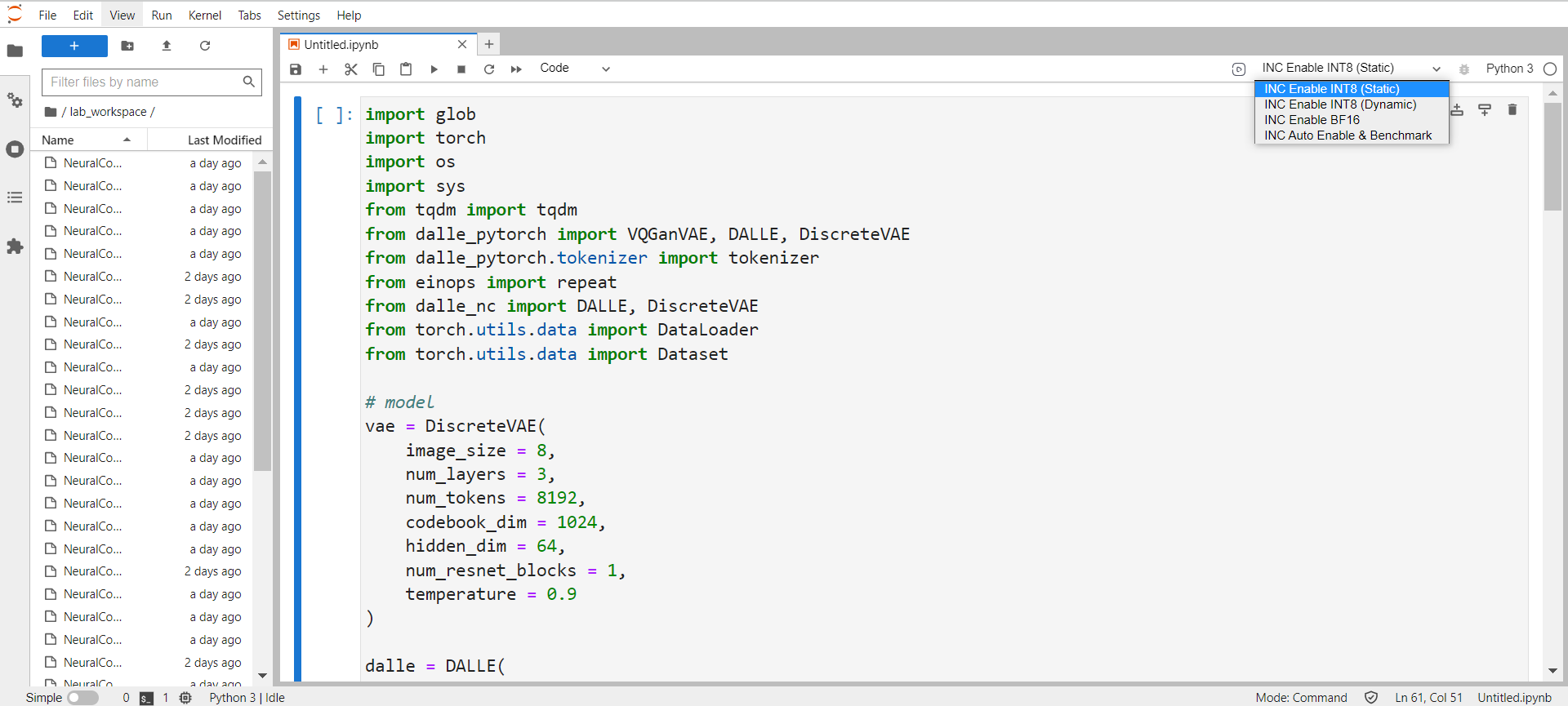Click the upload files icon

pos(167,47)
